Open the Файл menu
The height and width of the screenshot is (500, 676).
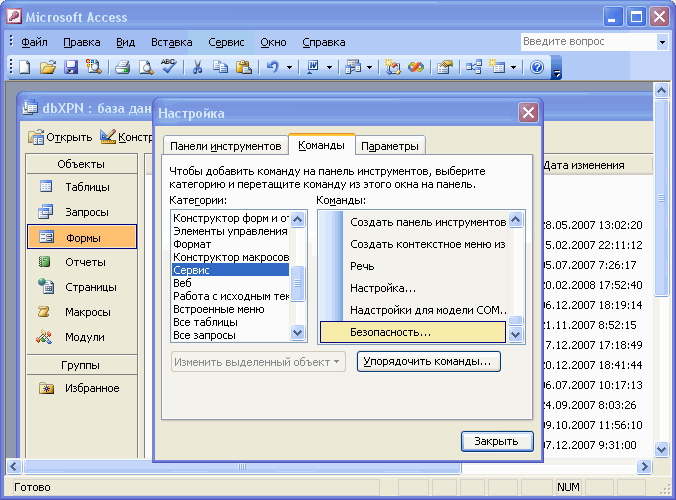34,42
